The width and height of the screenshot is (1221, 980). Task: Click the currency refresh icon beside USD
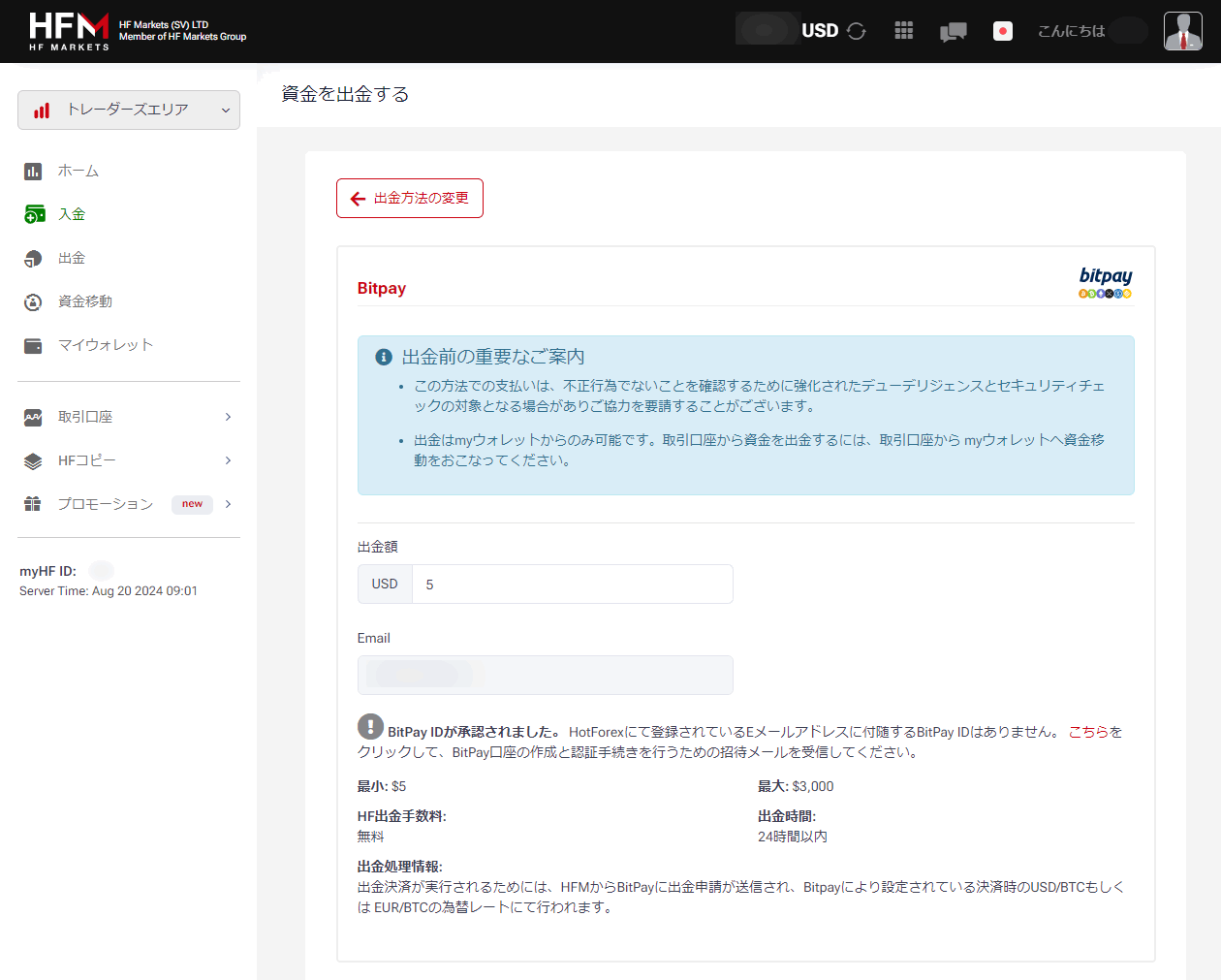pyautogui.click(x=856, y=31)
